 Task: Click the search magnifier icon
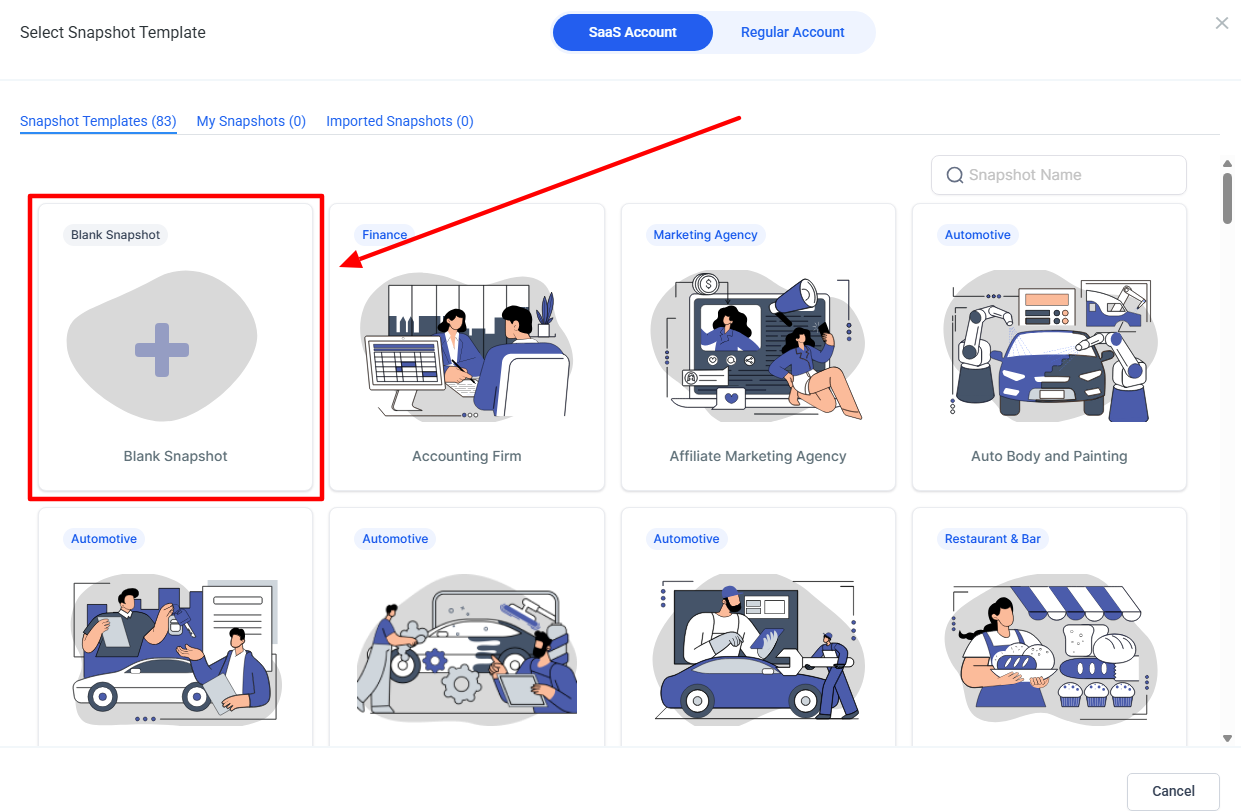954,175
